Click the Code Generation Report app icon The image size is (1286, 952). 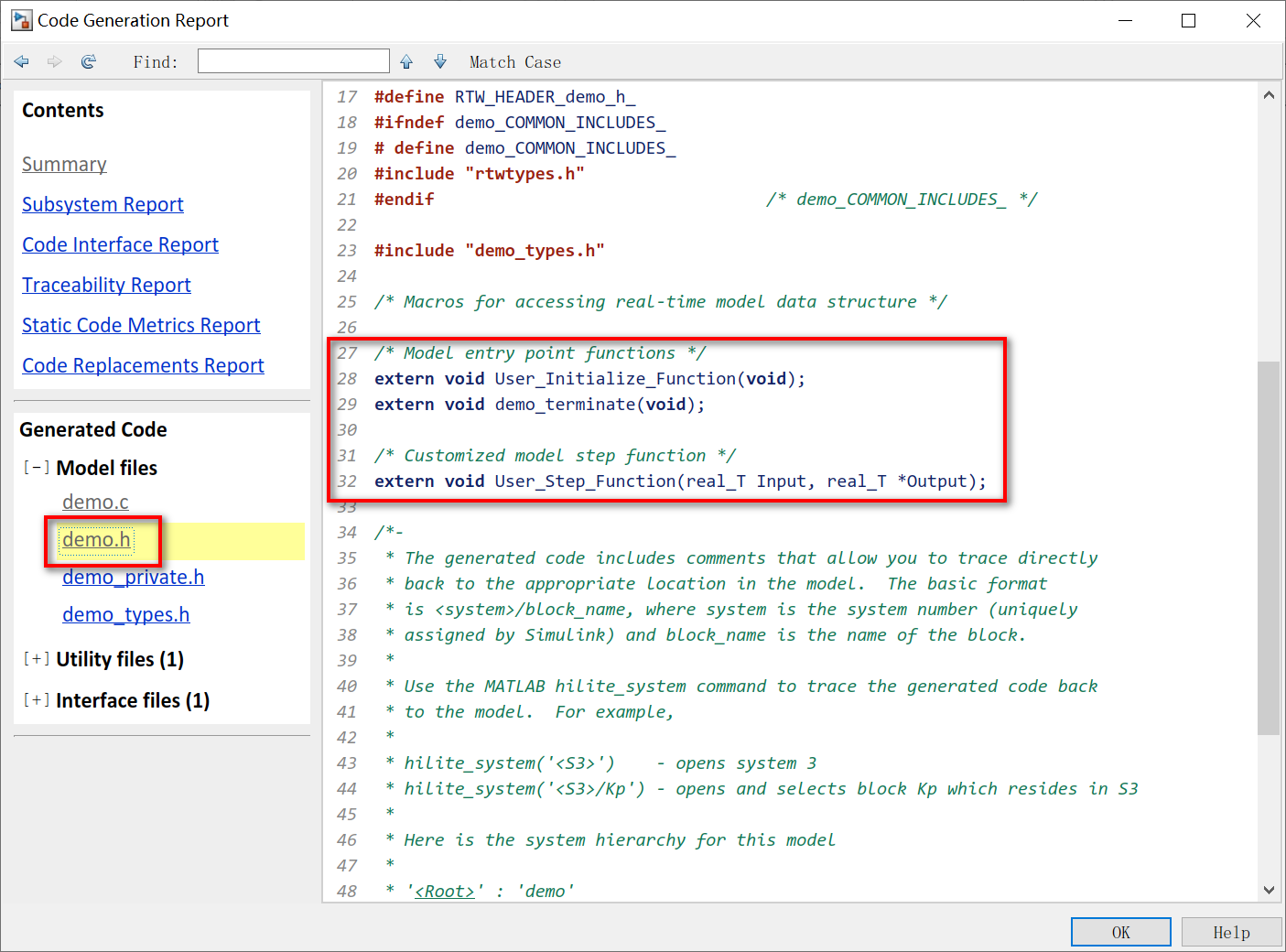(x=21, y=20)
